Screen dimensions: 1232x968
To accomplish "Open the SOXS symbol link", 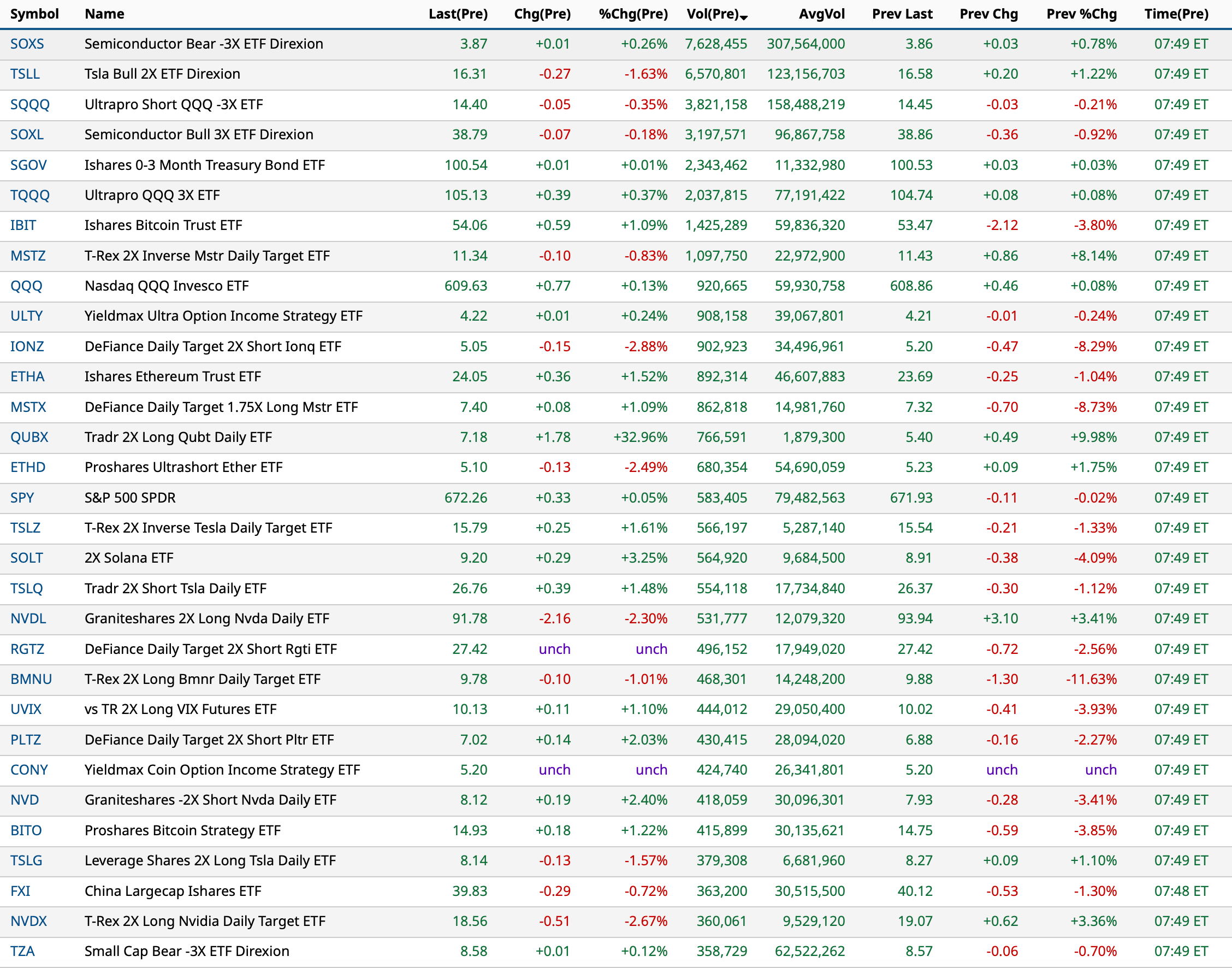I will pos(27,44).
